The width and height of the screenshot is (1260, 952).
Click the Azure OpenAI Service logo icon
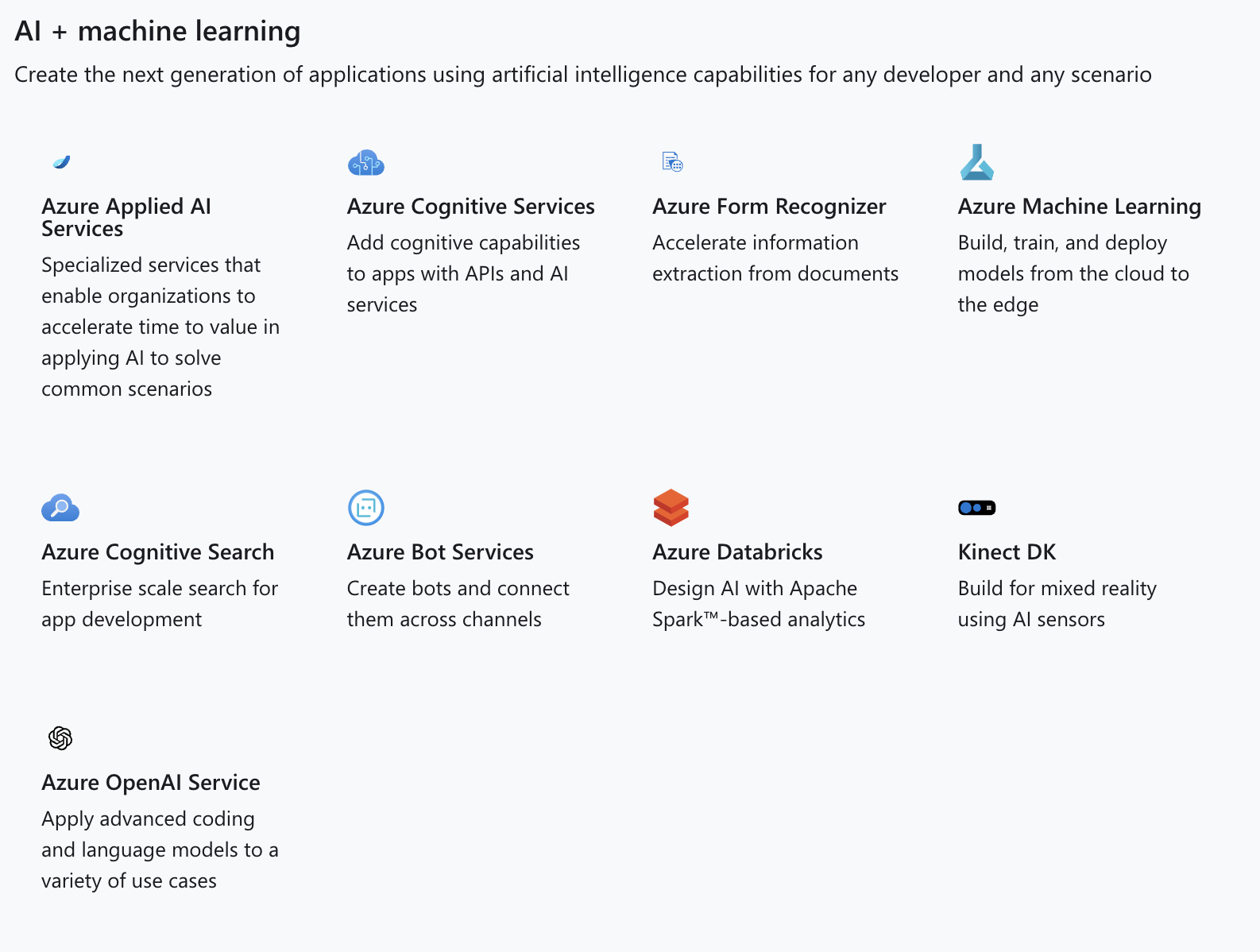(60, 738)
